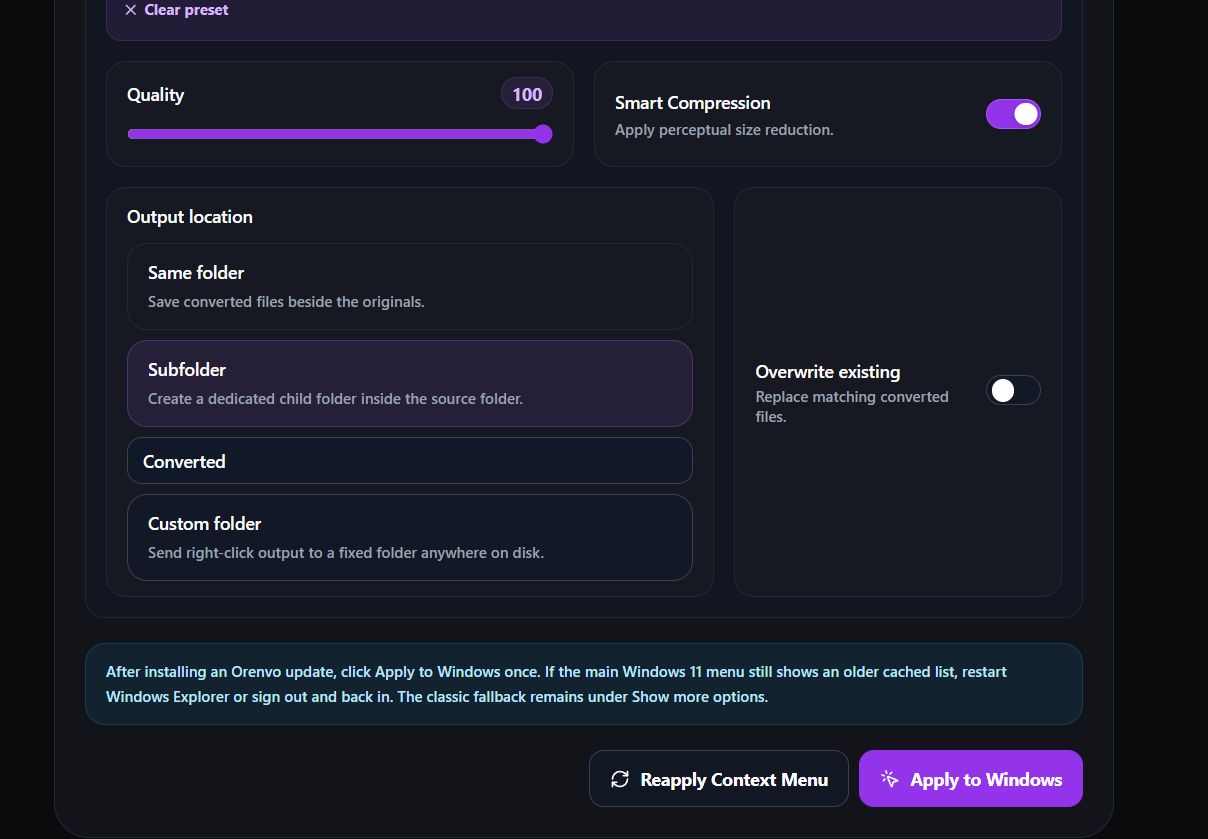This screenshot has width=1208, height=839.
Task: Click the Output location heading
Action: tap(190, 217)
